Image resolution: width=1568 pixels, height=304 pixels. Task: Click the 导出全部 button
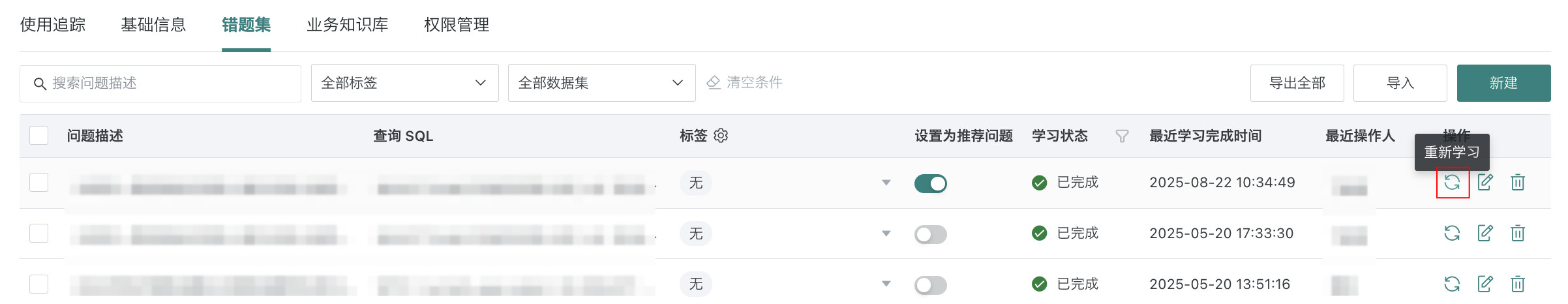coord(1297,83)
